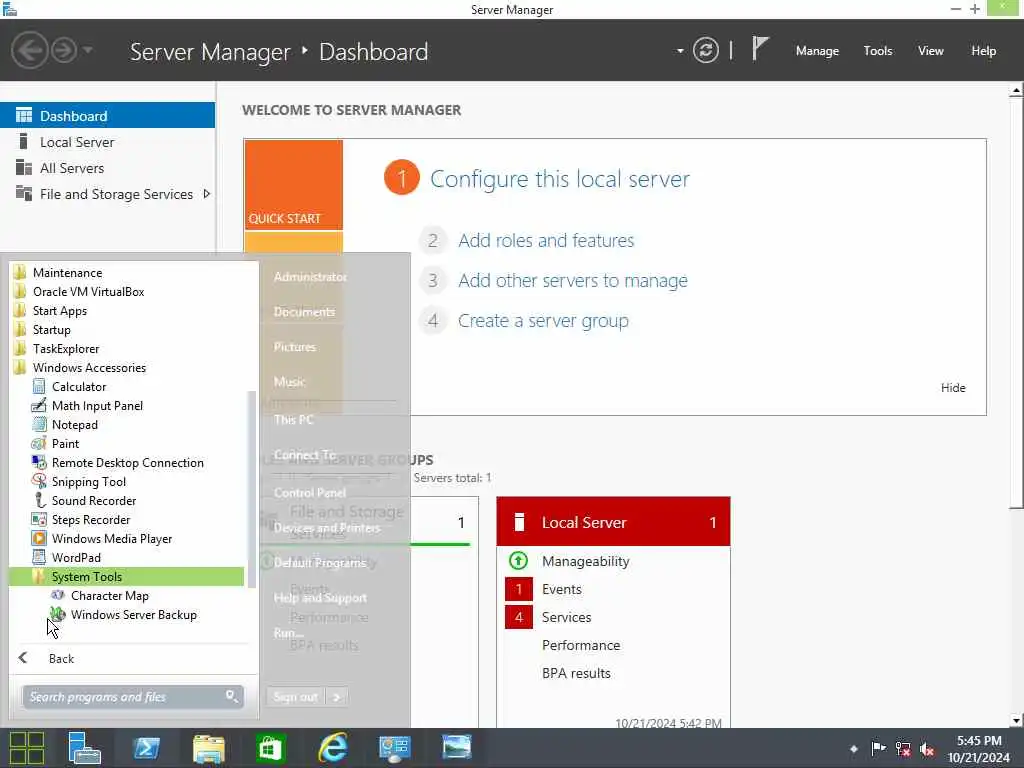Select Dashboard in the navigation pane

coord(107,116)
